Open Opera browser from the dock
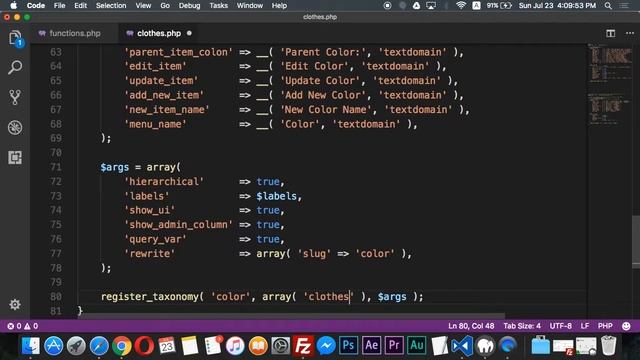The image size is (640, 360). (144, 346)
